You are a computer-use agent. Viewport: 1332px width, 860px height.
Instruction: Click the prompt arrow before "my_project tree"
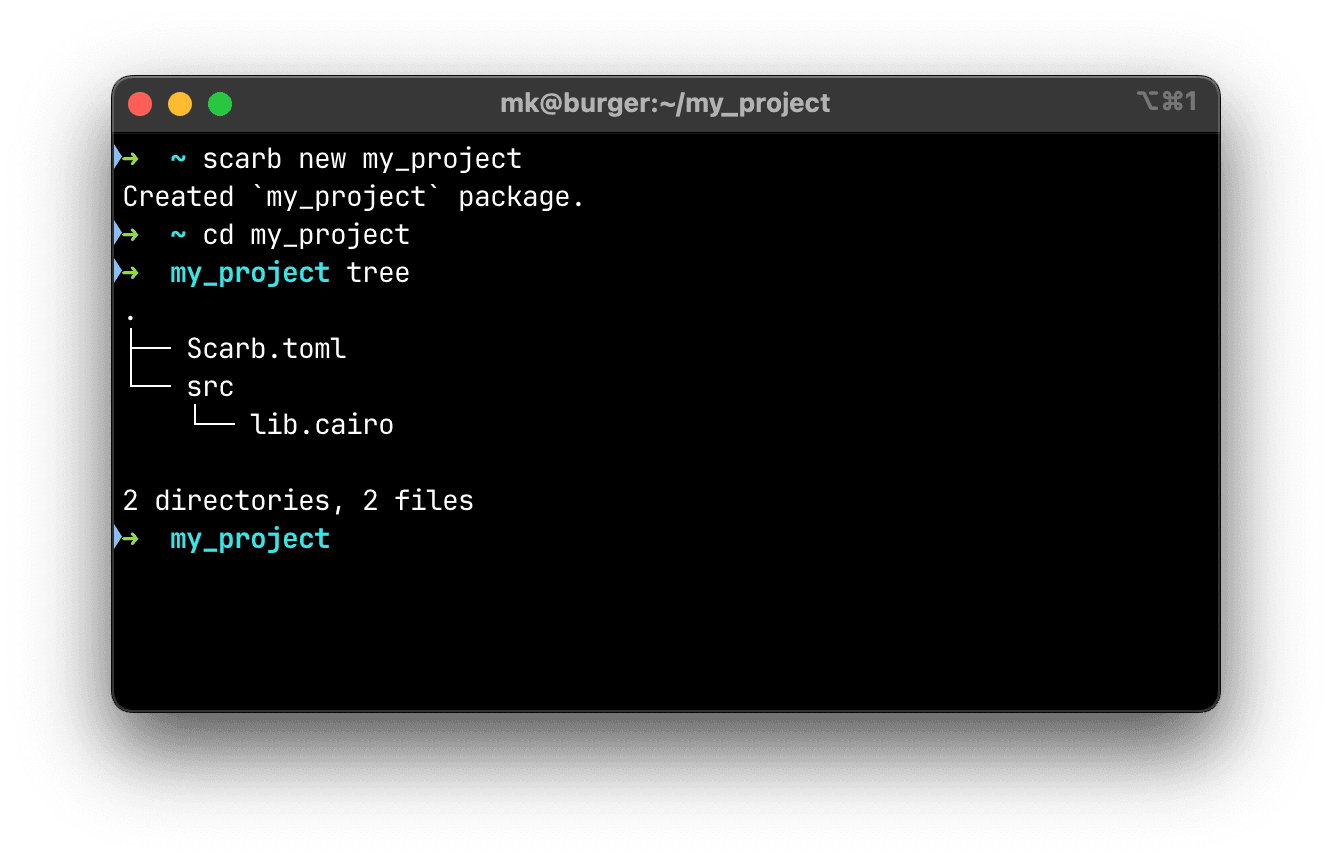128,273
